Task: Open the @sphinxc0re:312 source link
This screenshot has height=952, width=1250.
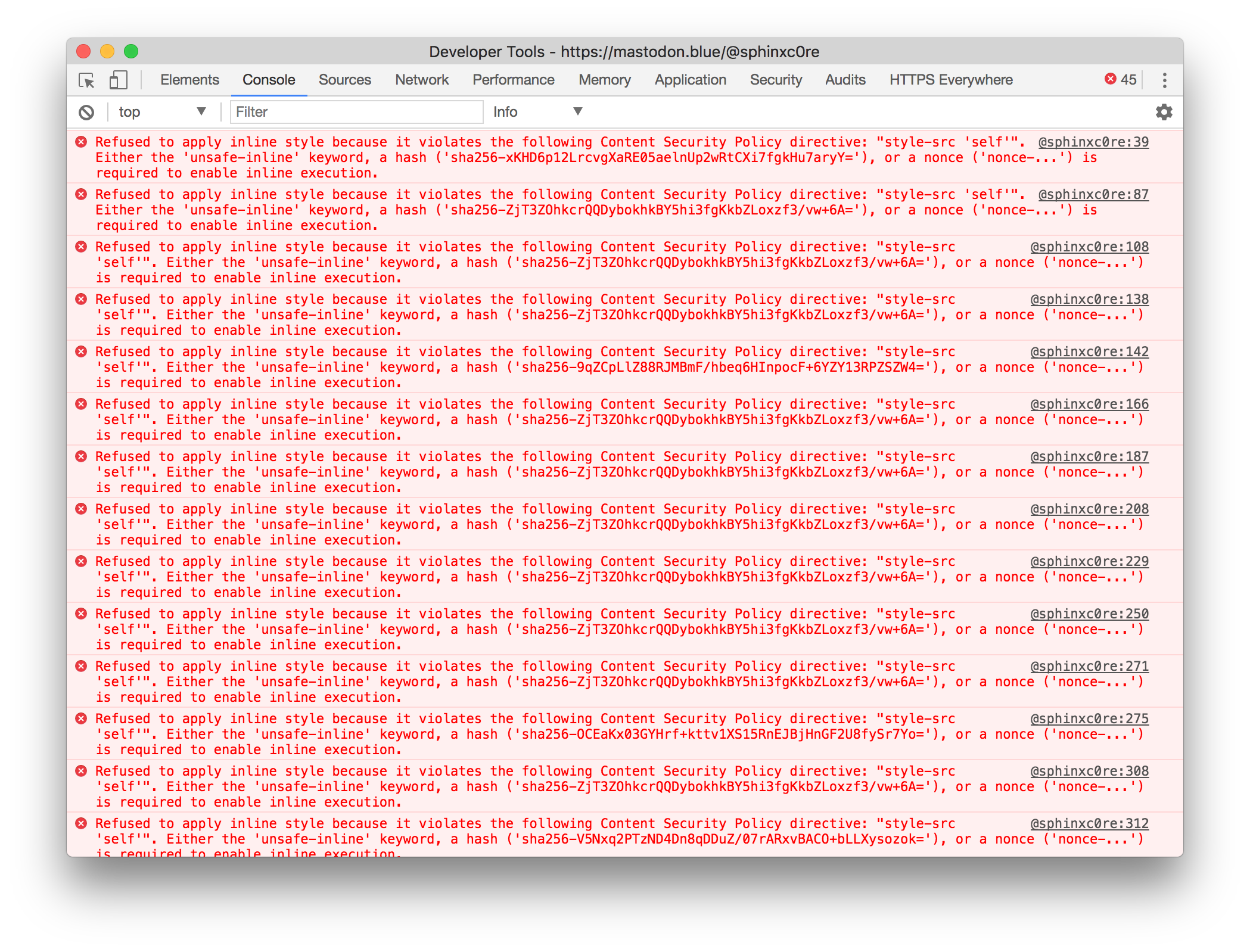Action: pos(1090,823)
